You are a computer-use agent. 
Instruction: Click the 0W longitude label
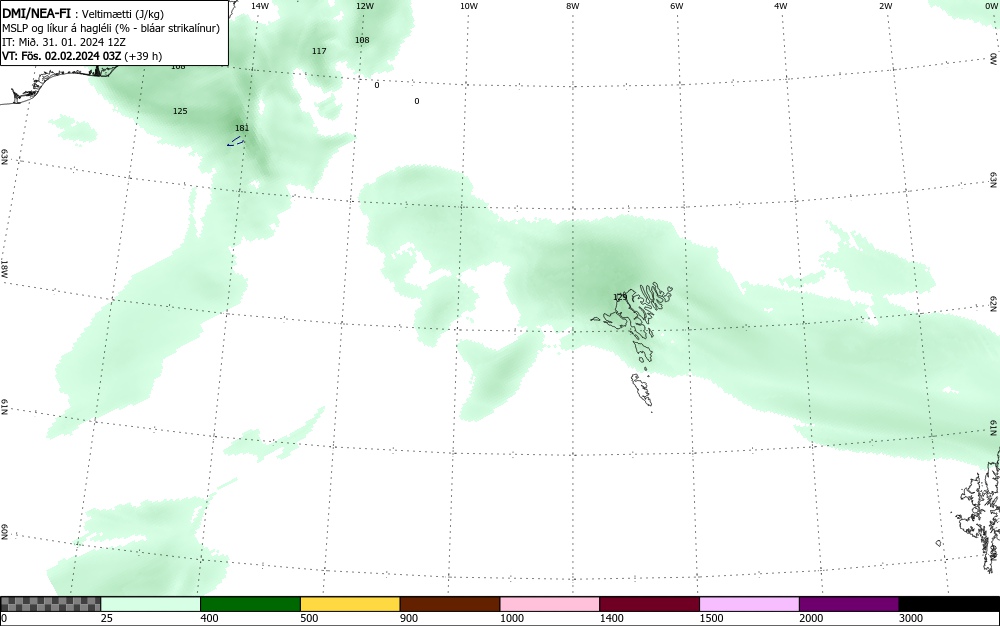[990, 6]
